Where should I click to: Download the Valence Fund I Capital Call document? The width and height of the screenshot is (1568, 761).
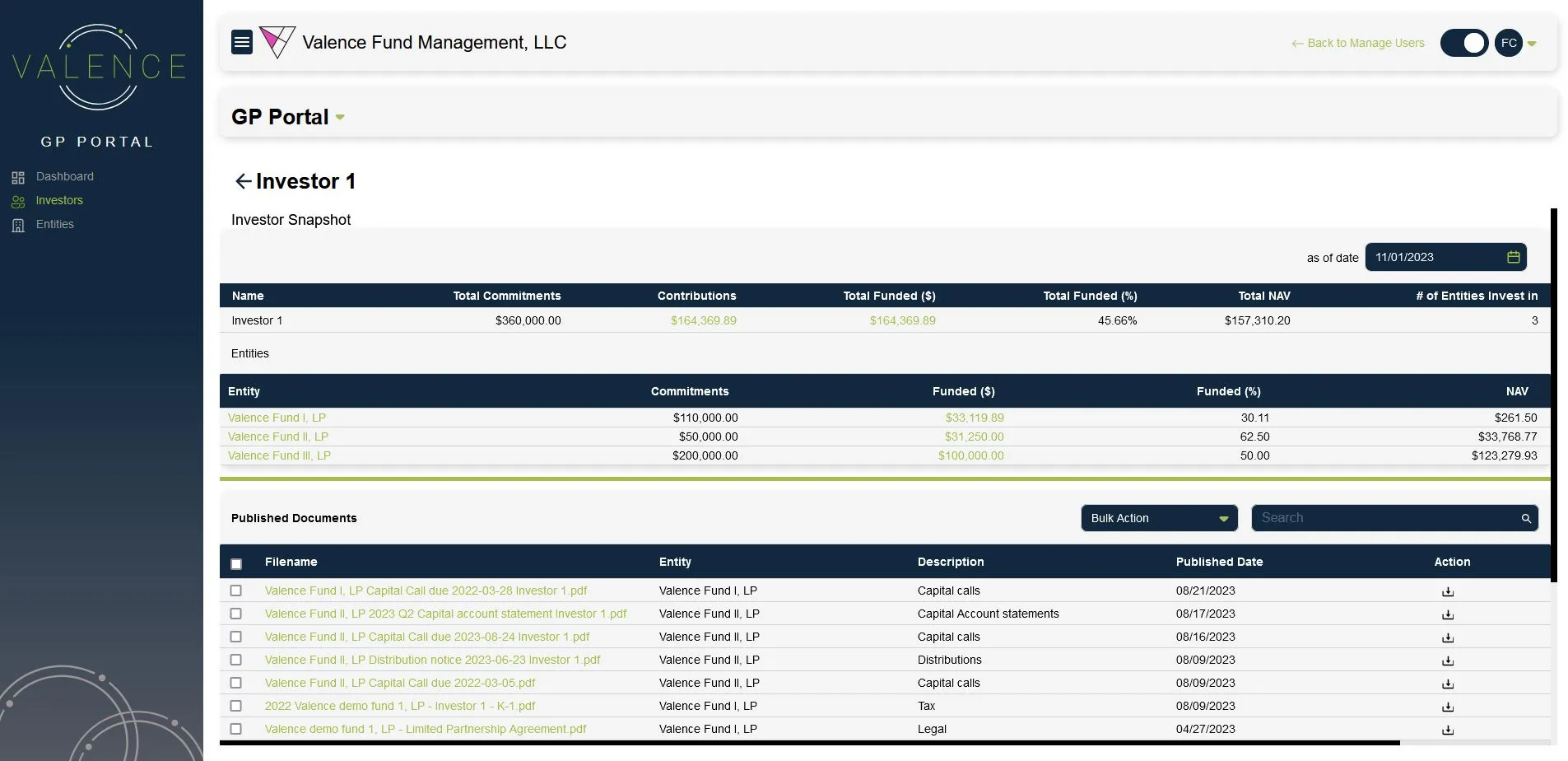click(x=1447, y=591)
